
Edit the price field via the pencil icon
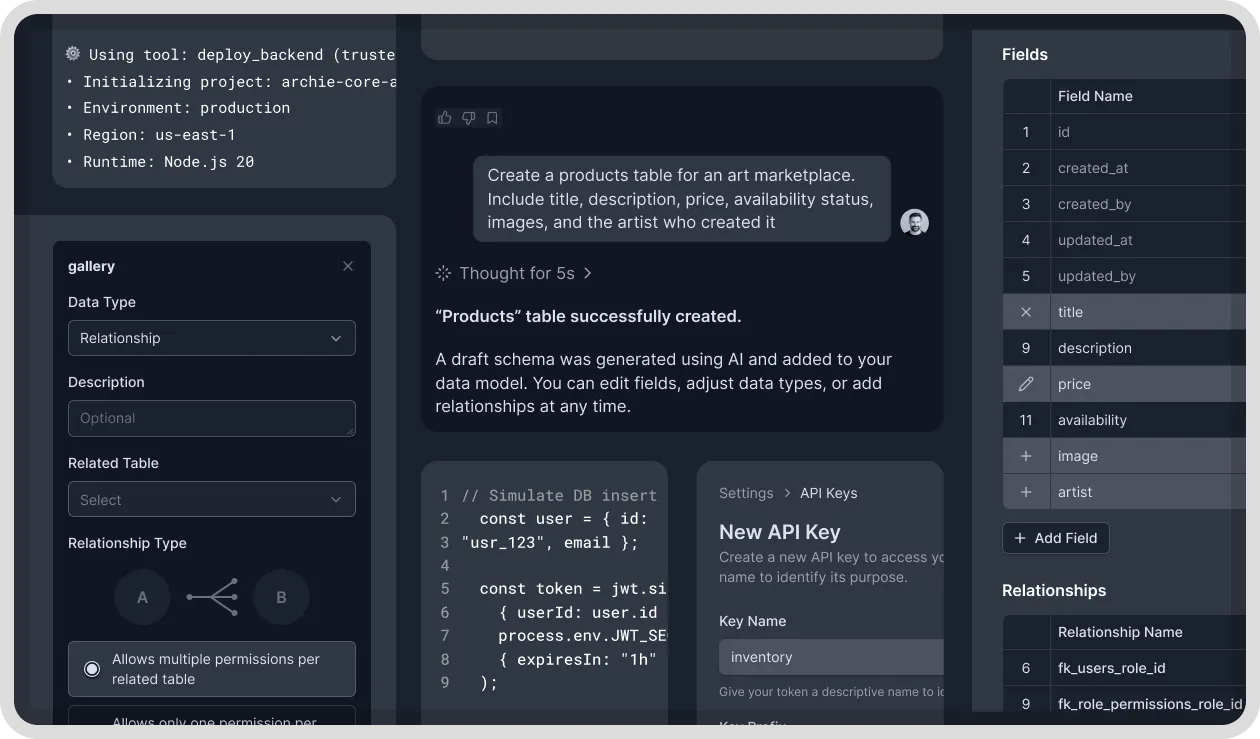[x=1025, y=384]
